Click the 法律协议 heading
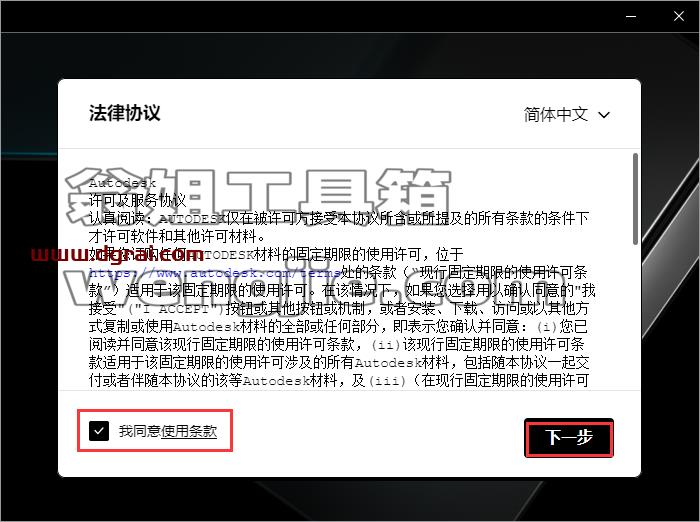 [x=124, y=113]
